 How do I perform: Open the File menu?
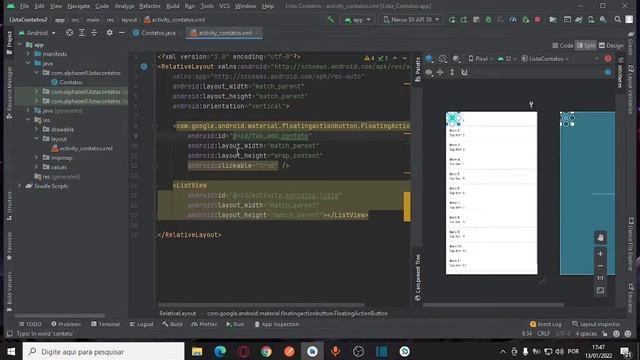pyautogui.click(x=24, y=6)
